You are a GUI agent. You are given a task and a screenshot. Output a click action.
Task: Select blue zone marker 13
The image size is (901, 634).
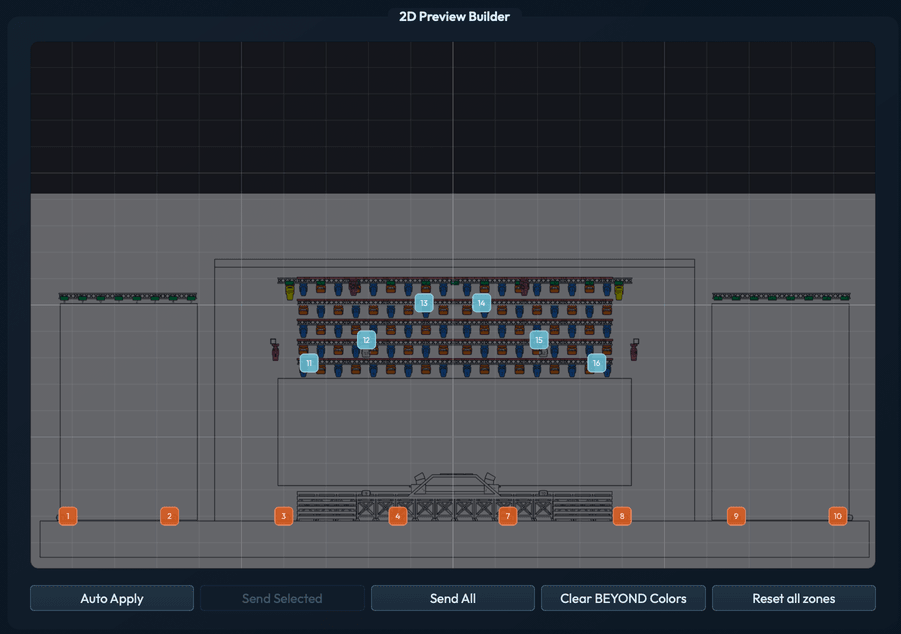point(424,303)
